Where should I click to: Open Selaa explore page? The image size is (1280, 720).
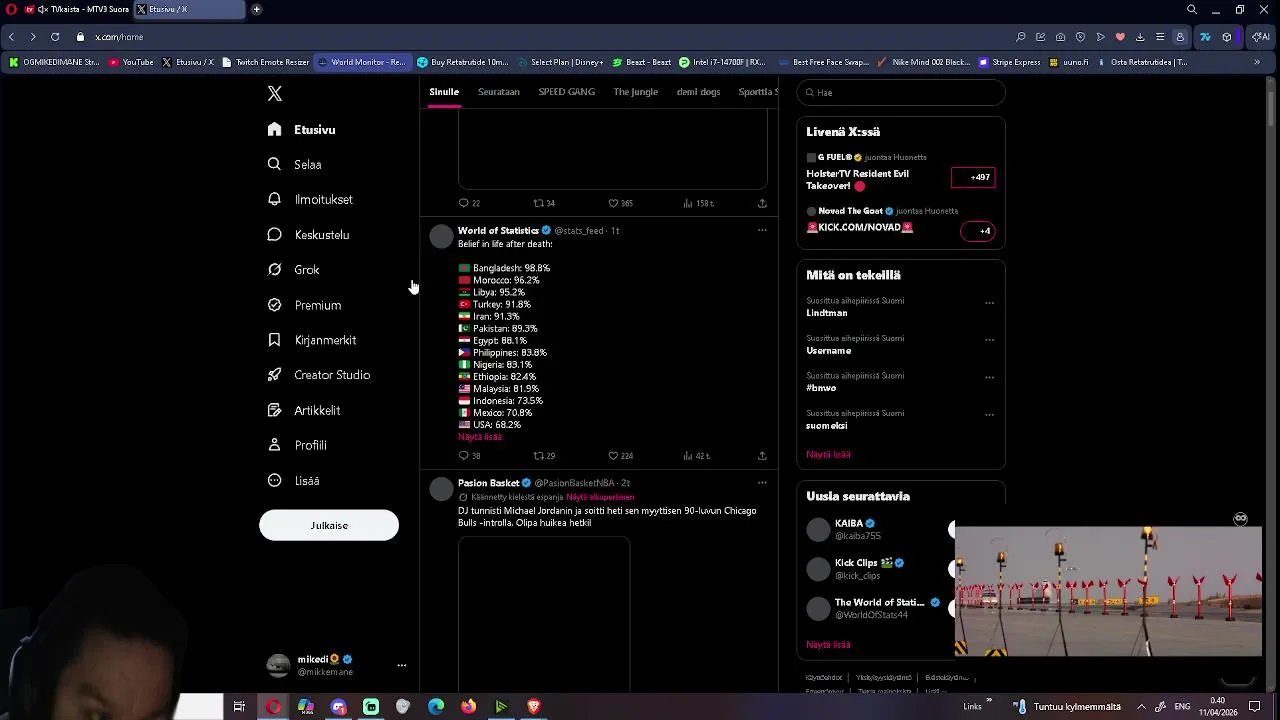click(x=294, y=165)
